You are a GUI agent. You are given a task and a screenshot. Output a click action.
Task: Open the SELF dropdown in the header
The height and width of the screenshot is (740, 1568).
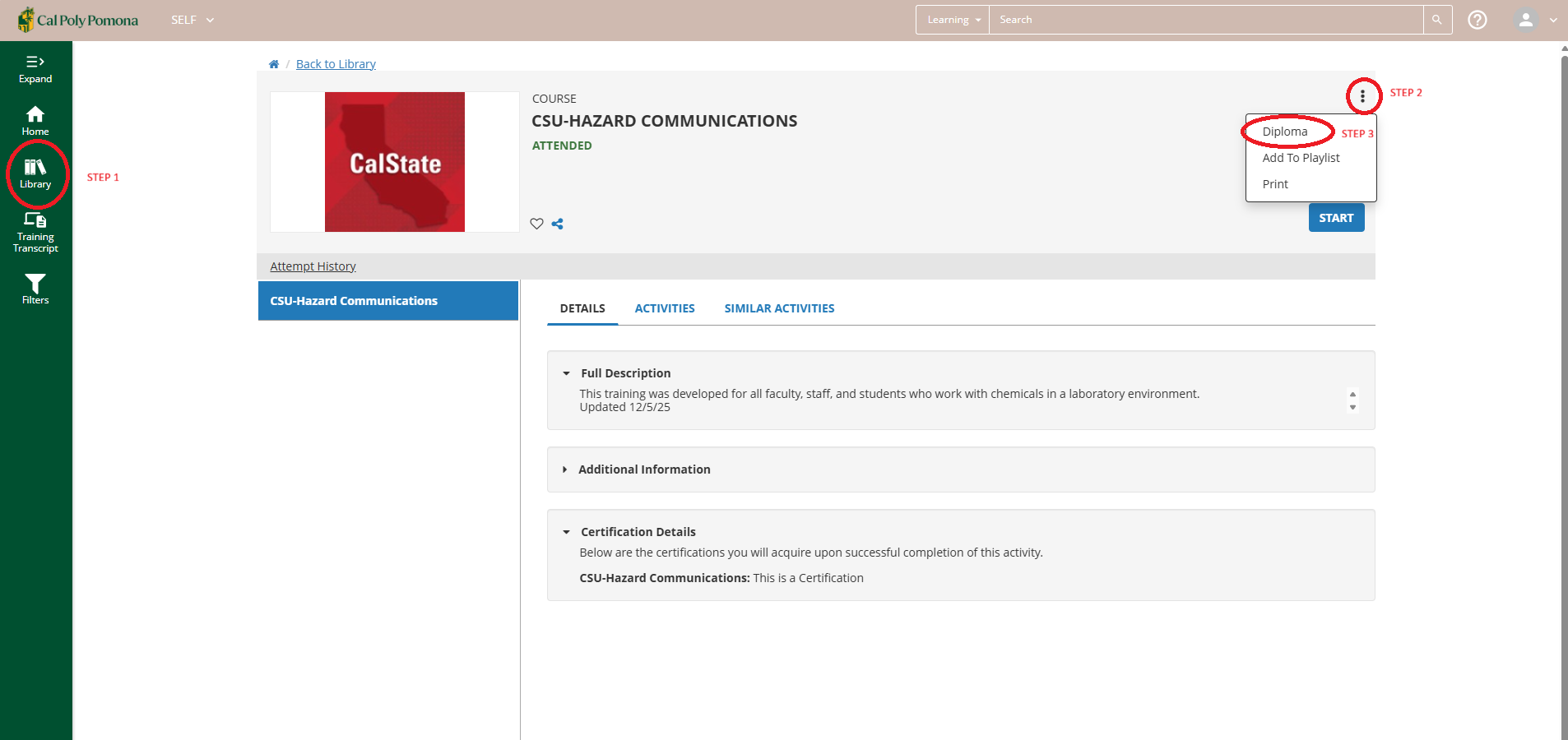(191, 19)
